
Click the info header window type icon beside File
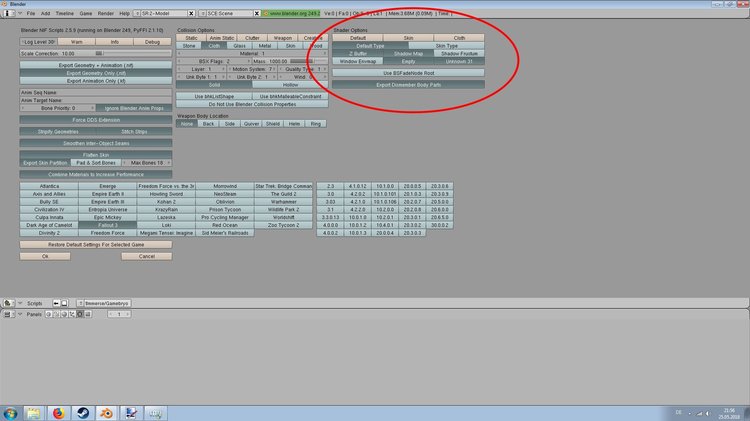point(7,13)
